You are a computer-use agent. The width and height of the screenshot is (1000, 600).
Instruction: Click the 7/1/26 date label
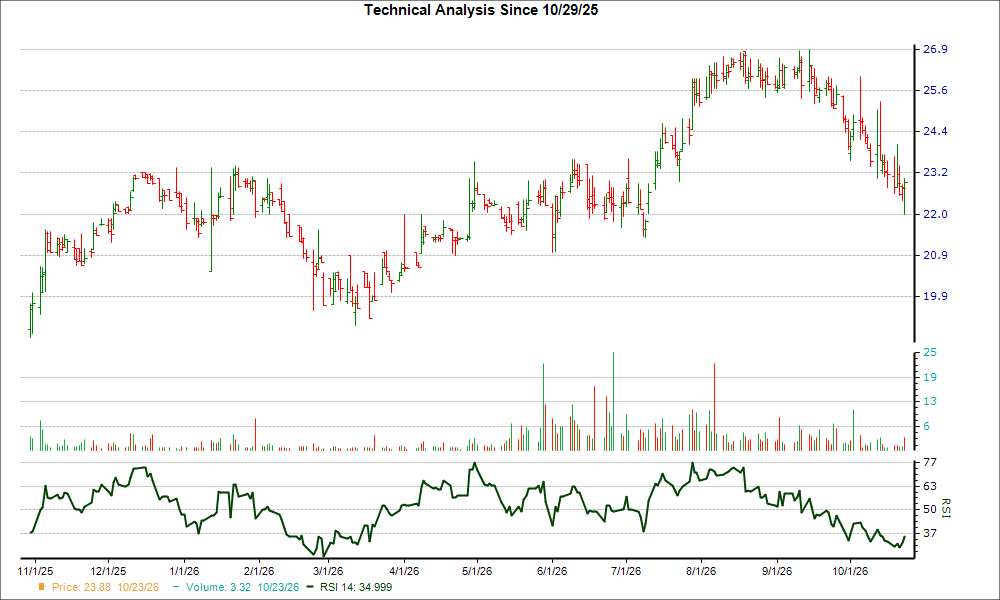[x=625, y=571]
